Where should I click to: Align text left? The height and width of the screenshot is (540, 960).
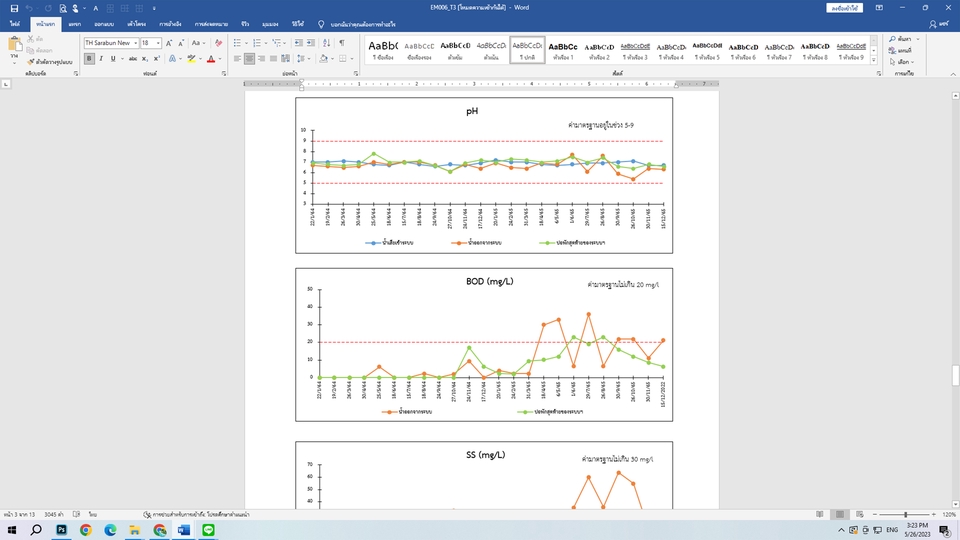point(237,59)
